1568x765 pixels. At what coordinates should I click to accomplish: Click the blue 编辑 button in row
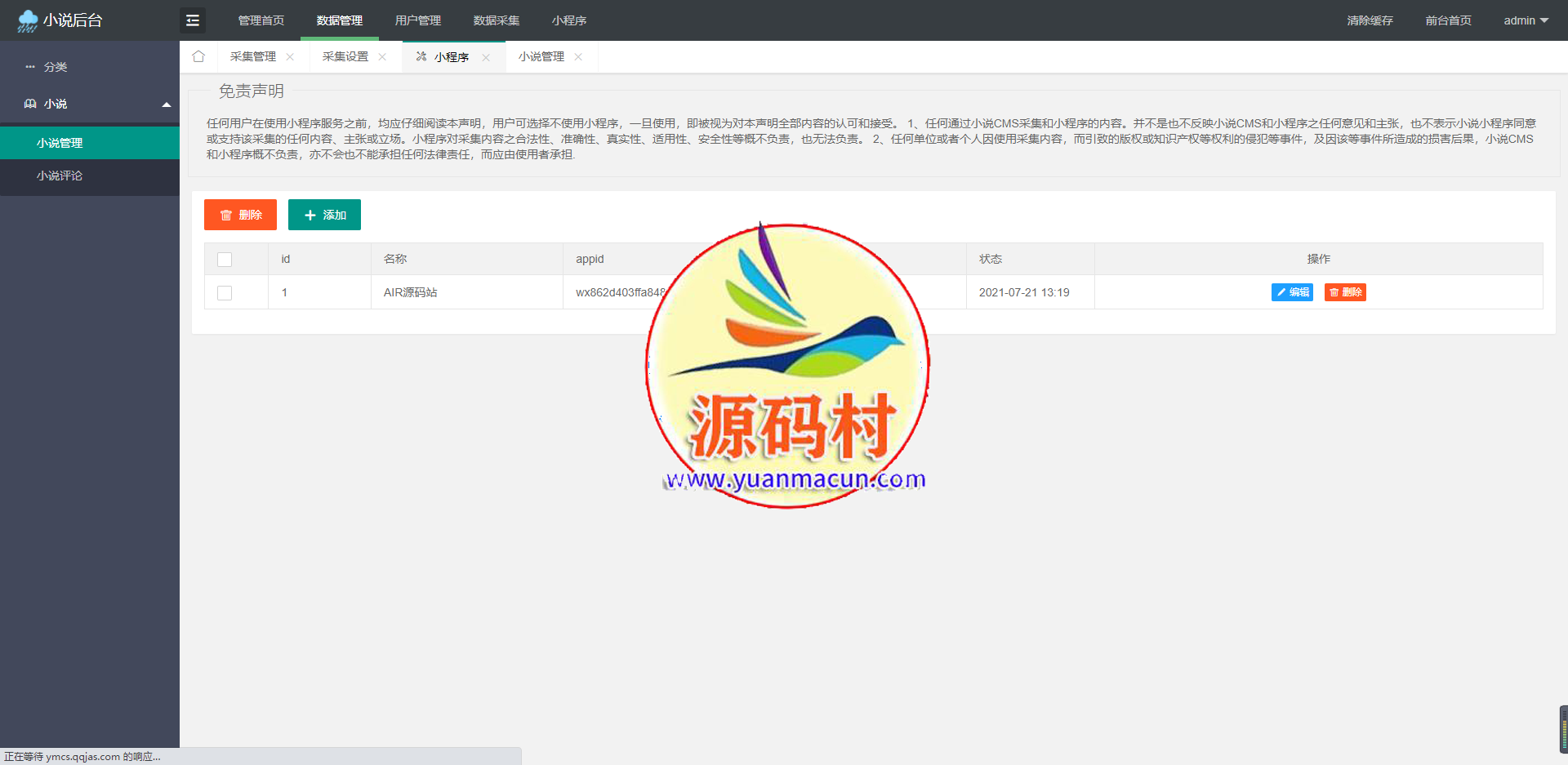(x=1292, y=292)
